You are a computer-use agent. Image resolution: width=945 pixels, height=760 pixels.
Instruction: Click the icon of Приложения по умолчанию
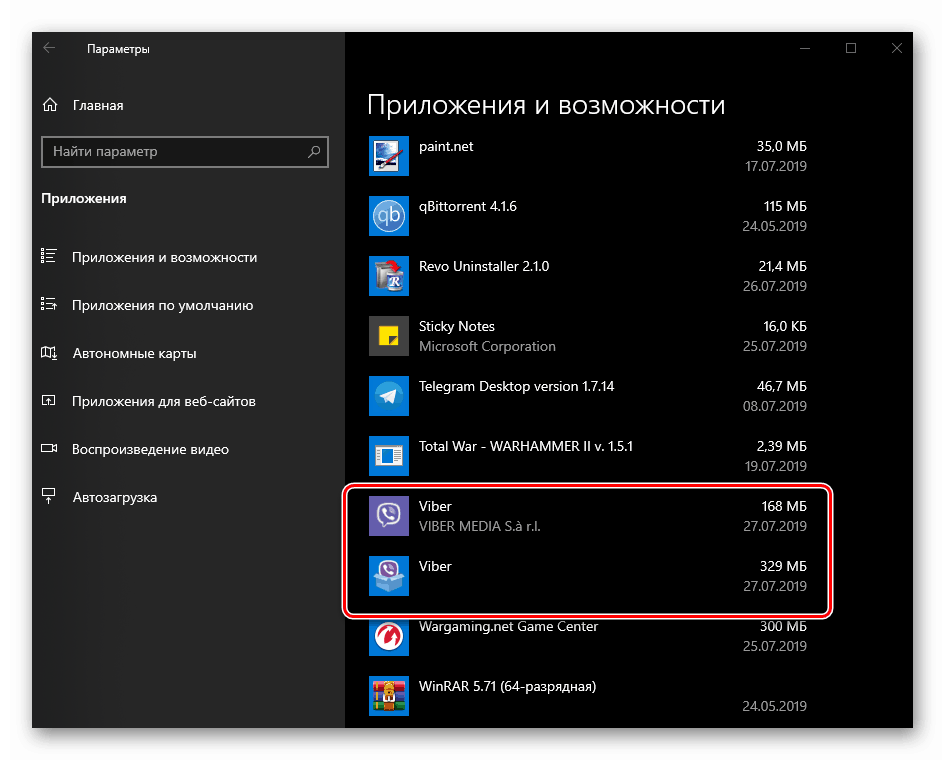[x=49, y=304]
